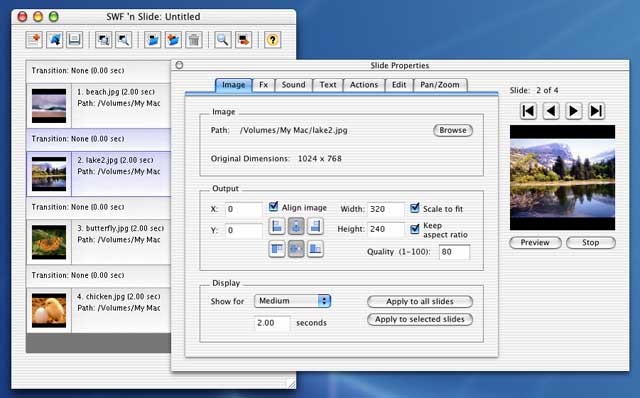Click the '1. beach.jpg (2.00 sec)' text

point(116,92)
